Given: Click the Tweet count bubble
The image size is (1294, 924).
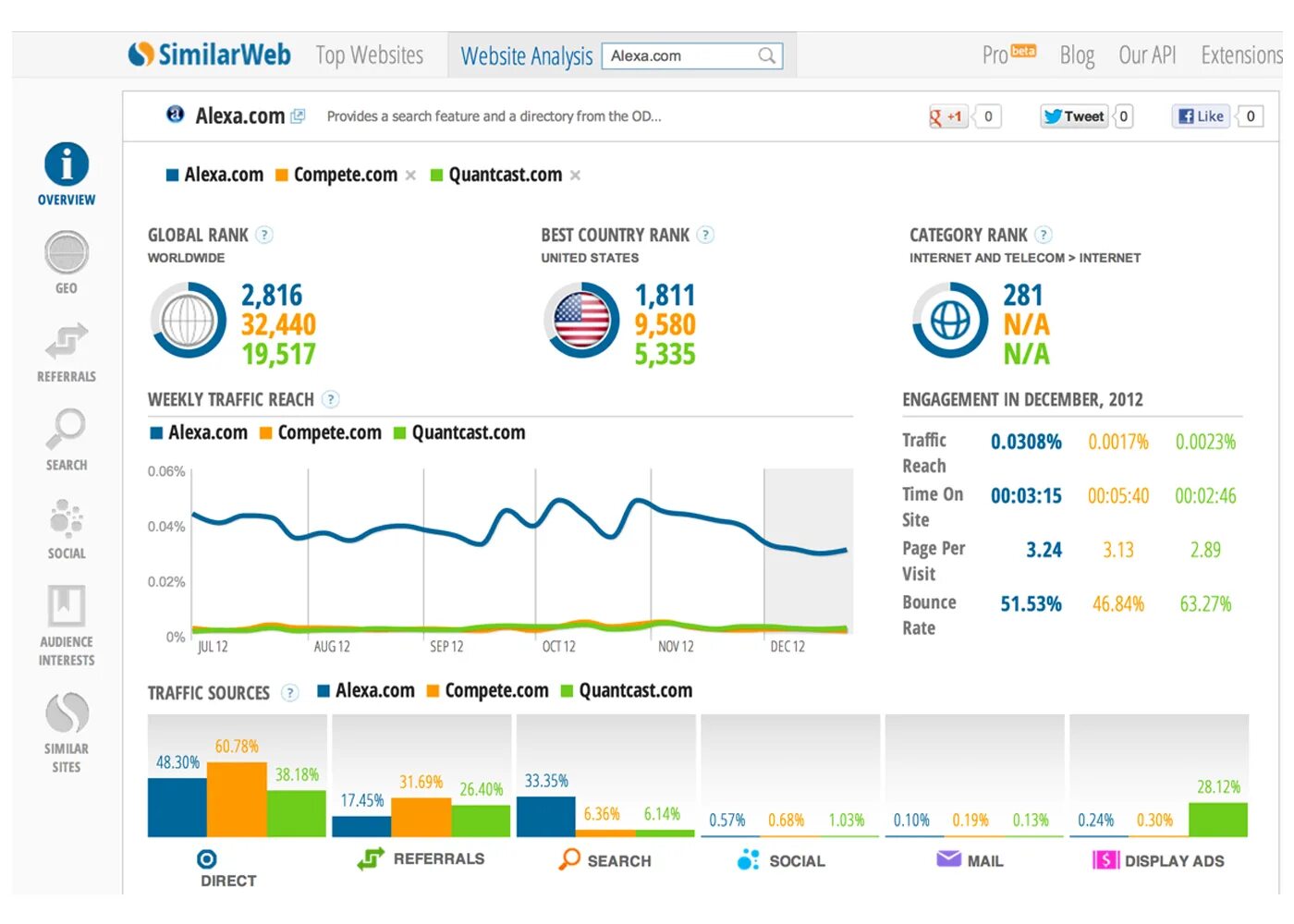Looking at the screenshot, I should point(1123,116).
